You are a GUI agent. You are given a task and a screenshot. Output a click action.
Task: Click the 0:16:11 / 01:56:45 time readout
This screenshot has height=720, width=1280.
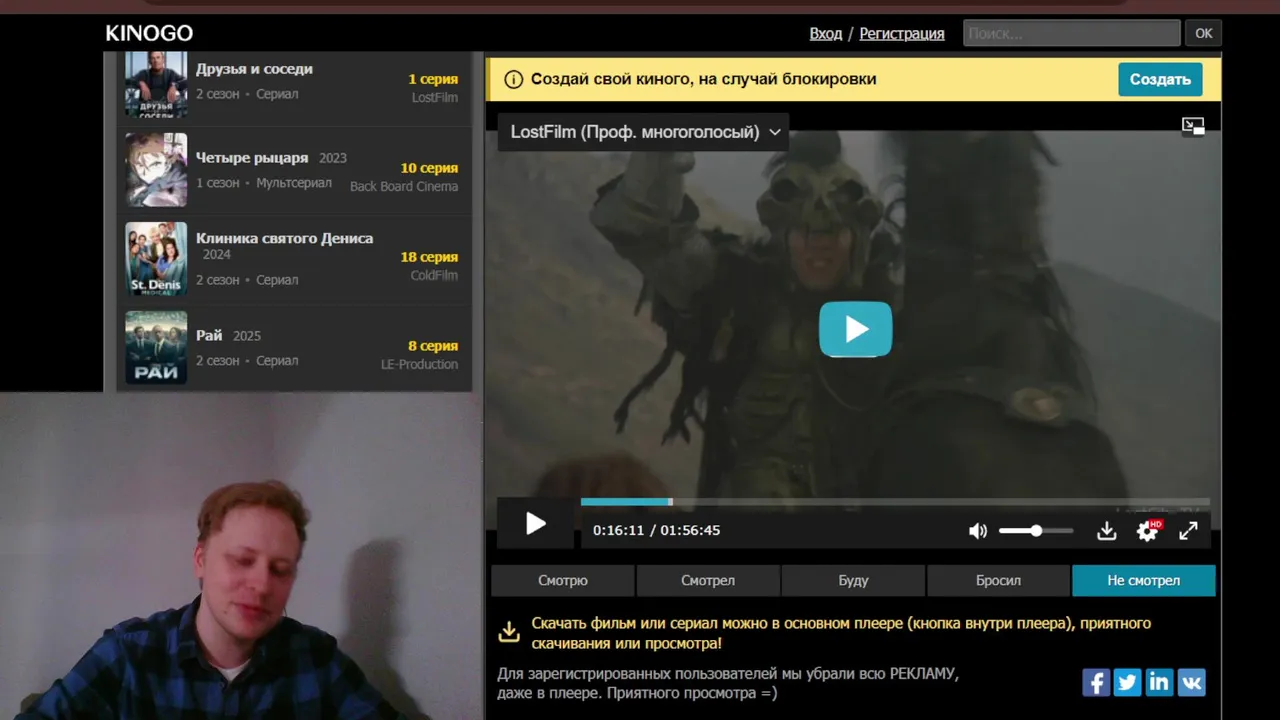point(656,531)
